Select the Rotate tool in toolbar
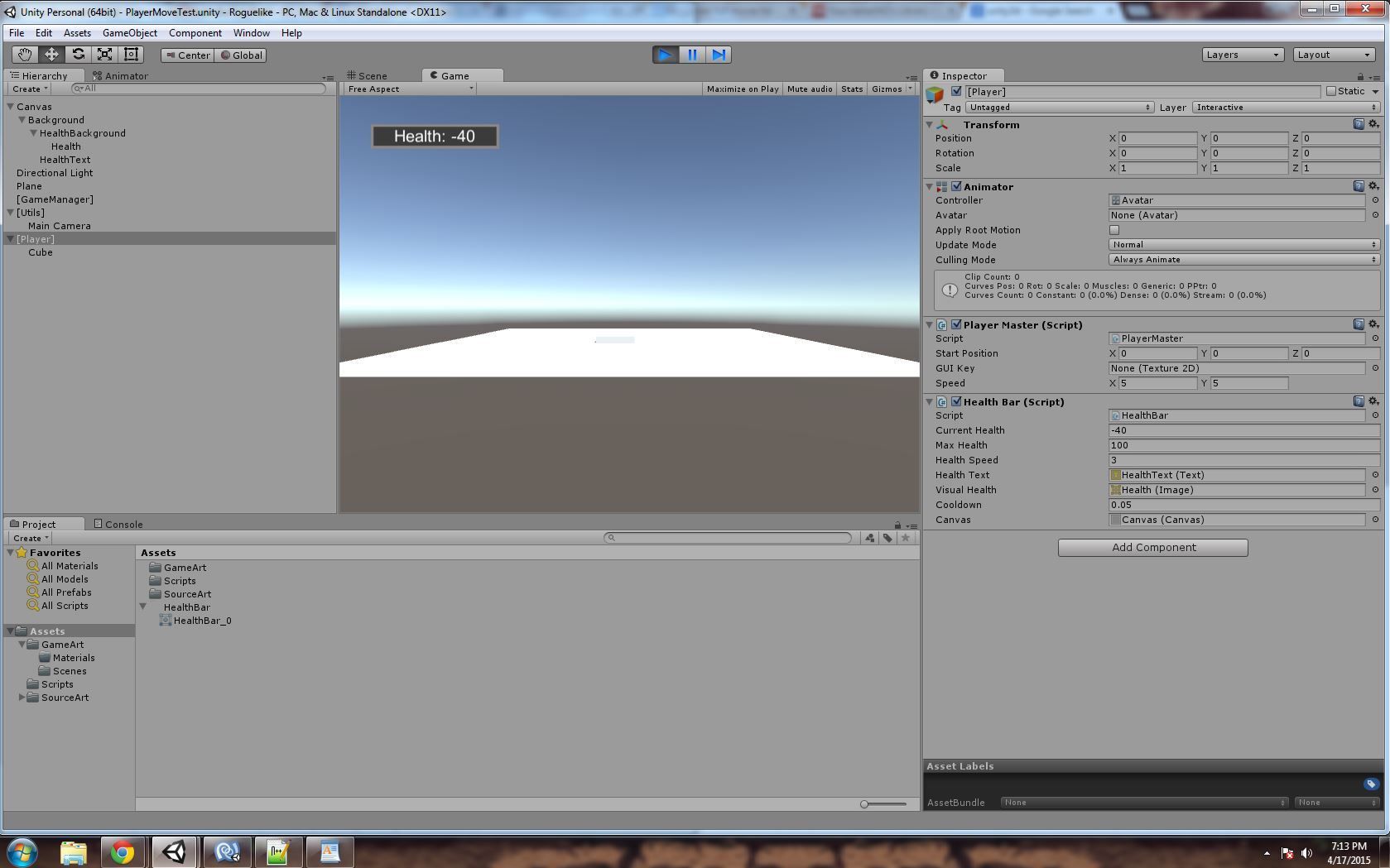 coord(78,55)
